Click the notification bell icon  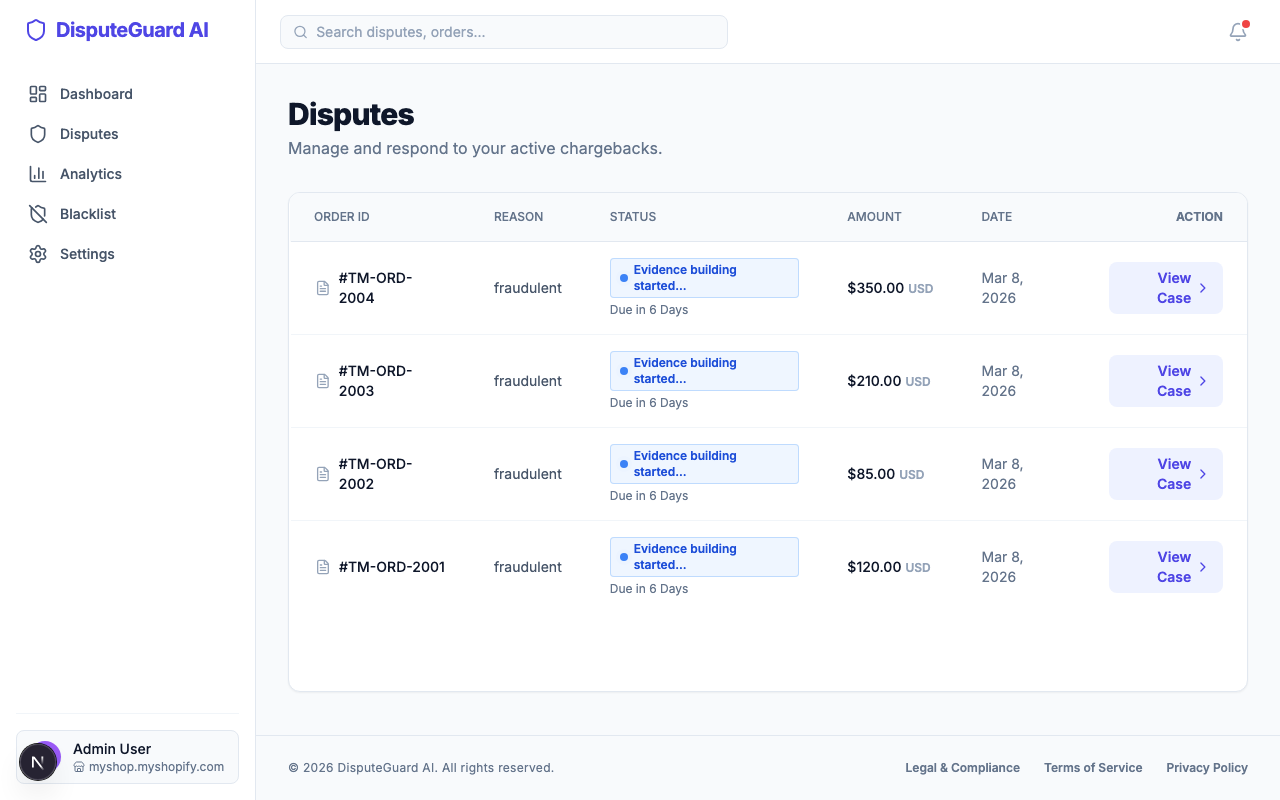coord(1237,32)
